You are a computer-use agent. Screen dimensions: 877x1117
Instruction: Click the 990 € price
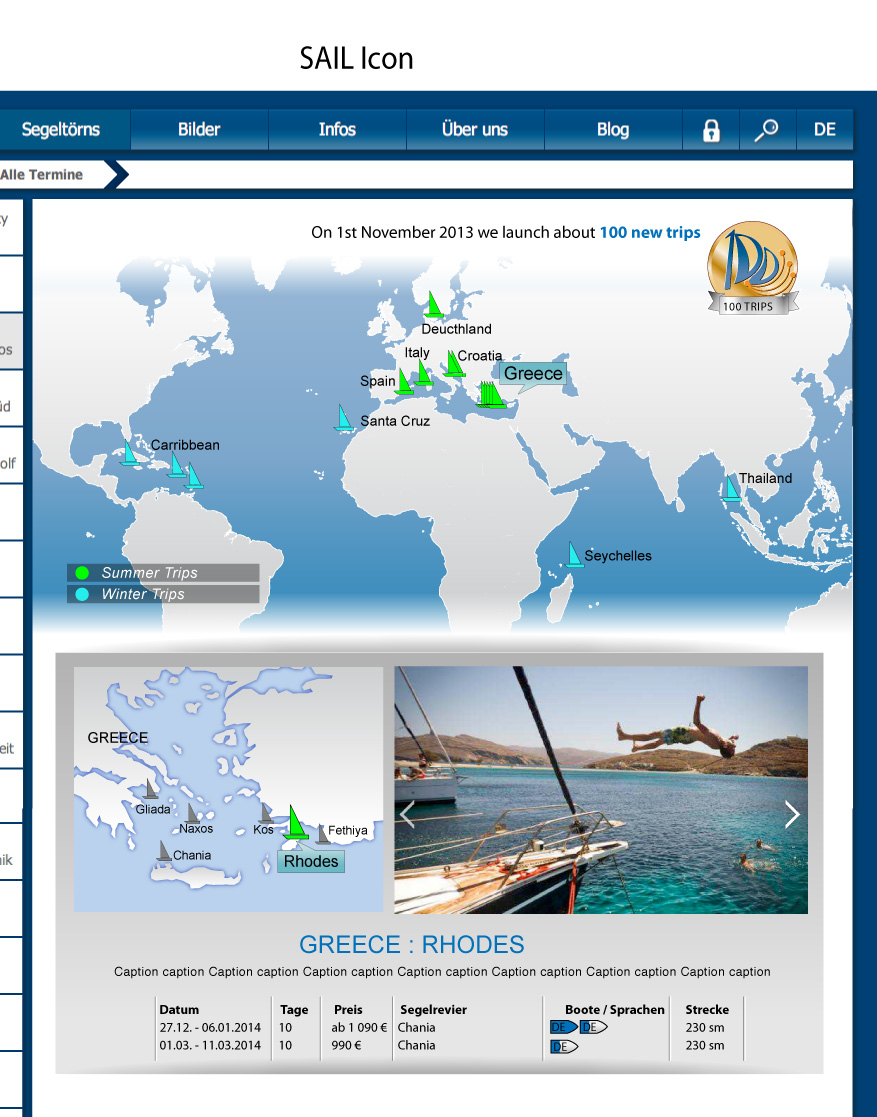pos(346,1045)
